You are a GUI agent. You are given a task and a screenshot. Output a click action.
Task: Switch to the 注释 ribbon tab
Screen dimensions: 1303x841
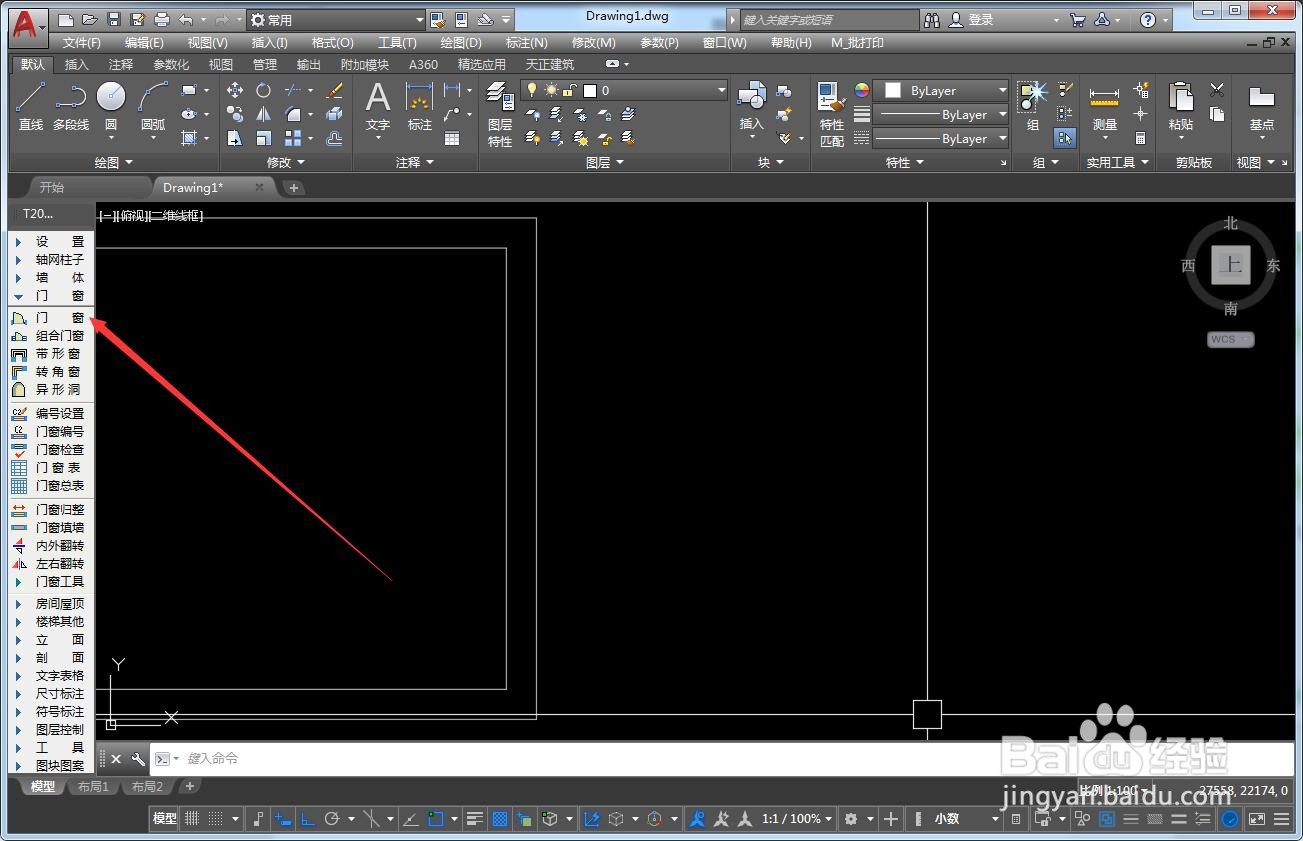click(120, 64)
